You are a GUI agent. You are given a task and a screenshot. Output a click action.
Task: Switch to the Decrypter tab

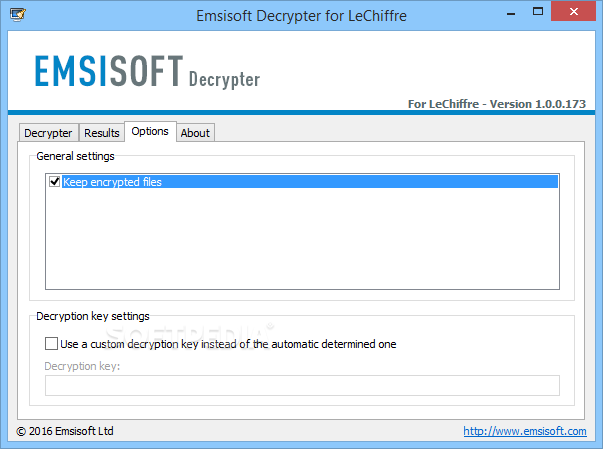pyautogui.click(x=48, y=133)
